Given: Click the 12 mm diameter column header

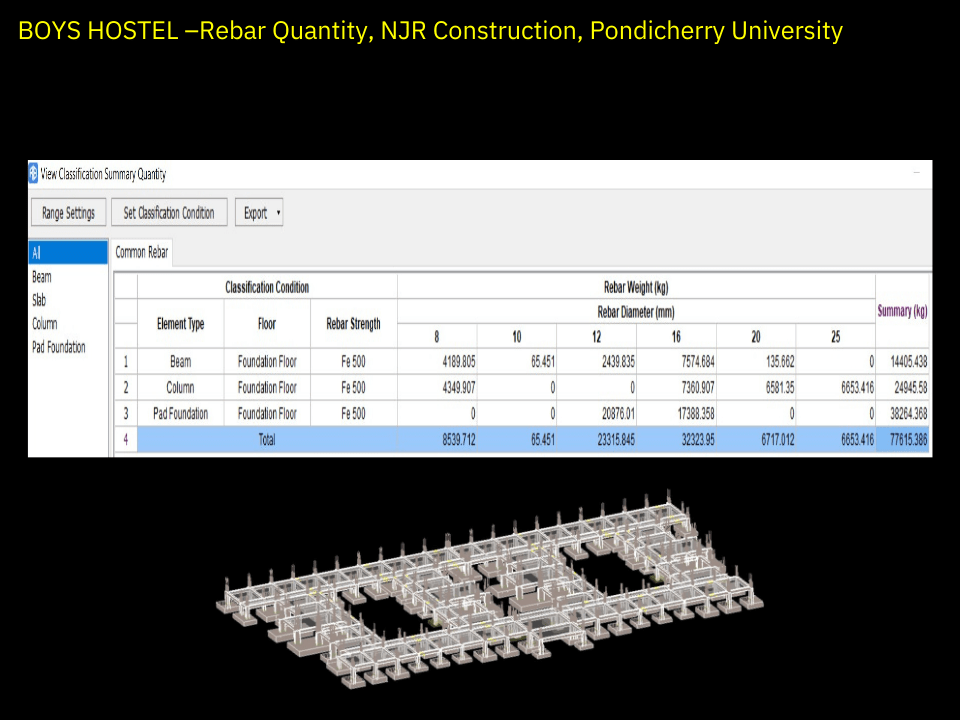Looking at the screenshot, I should point(596,337).
